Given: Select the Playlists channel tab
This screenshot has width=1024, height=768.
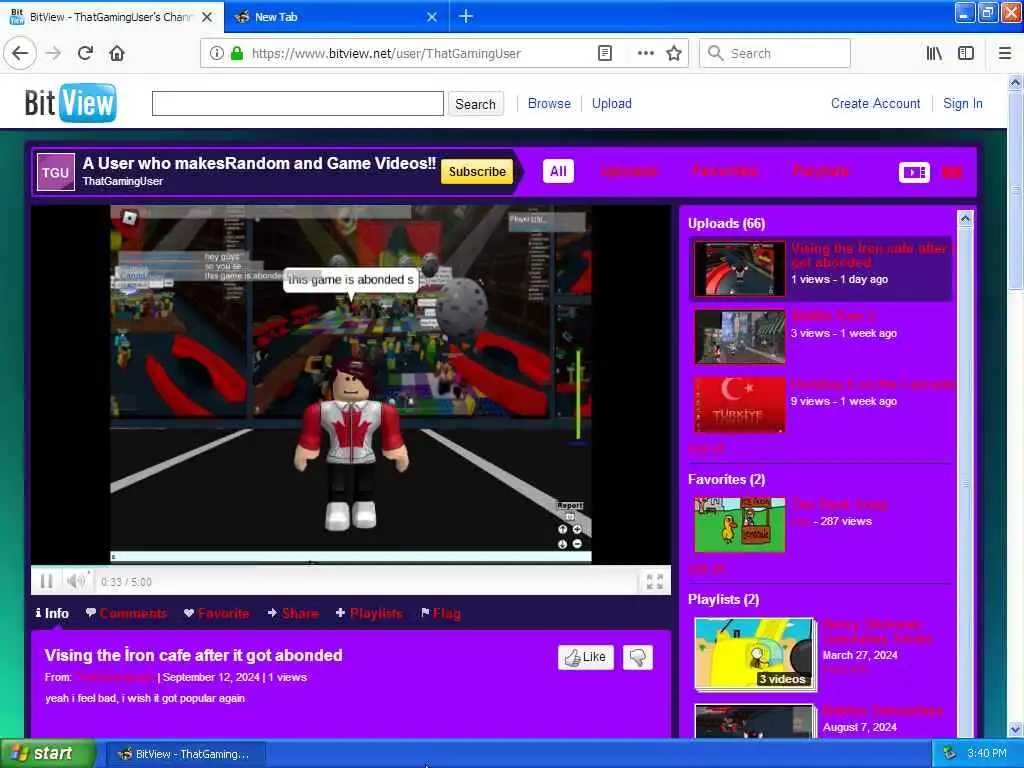Looking at the screenshot, I should (821, 172).
